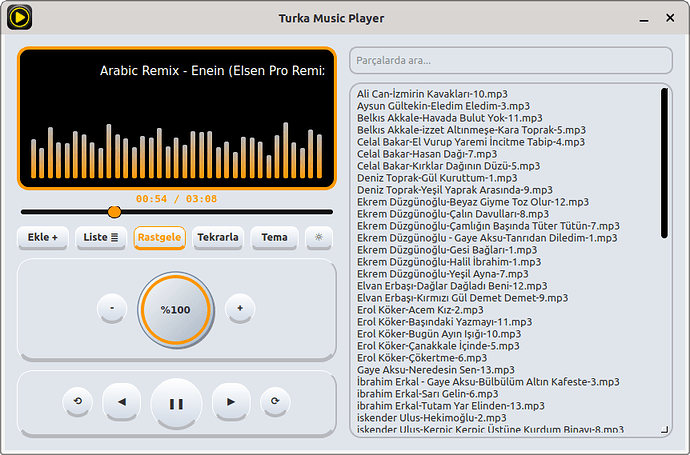
Task: Click the orange handle on seek slider
Action: click(x=114, y=212)
